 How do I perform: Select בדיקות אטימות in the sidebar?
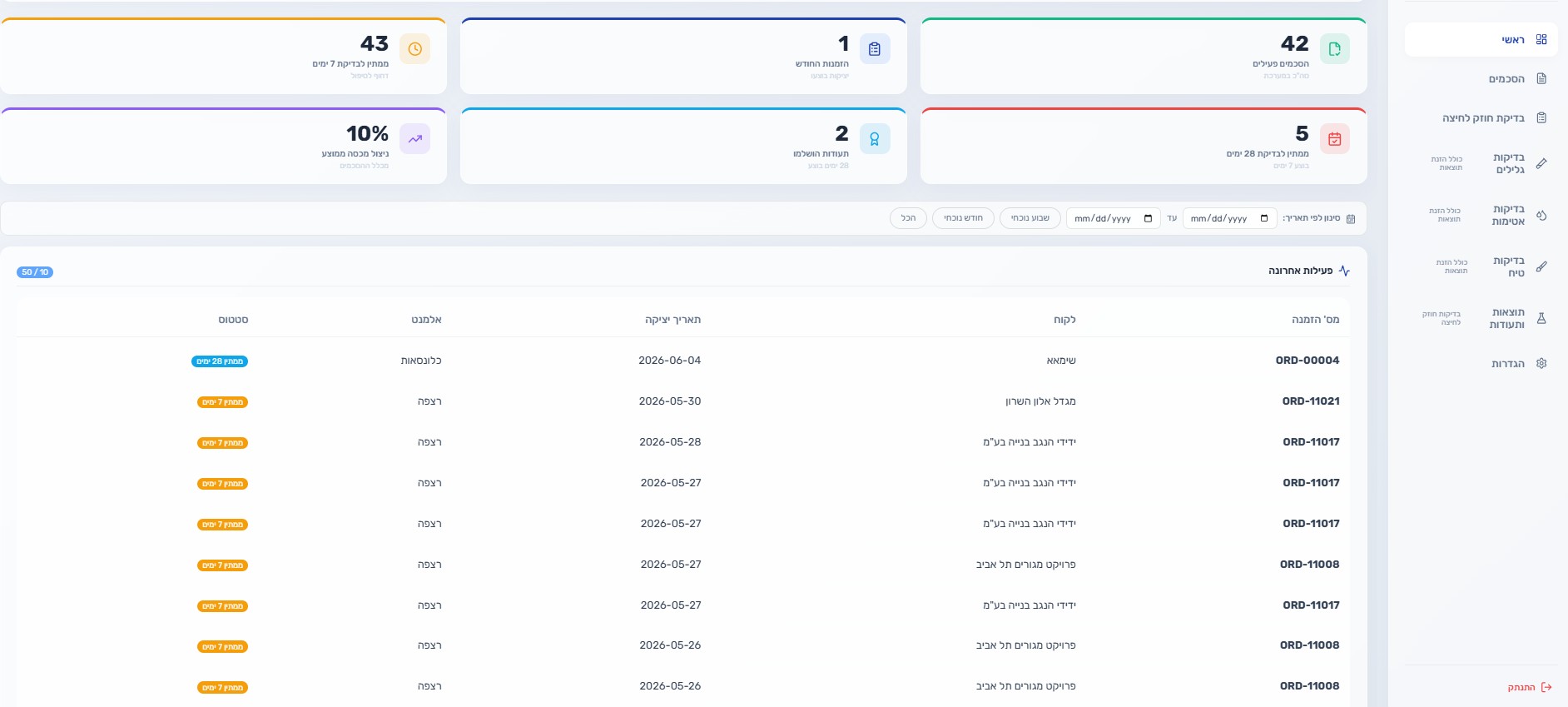(1481, 216)
